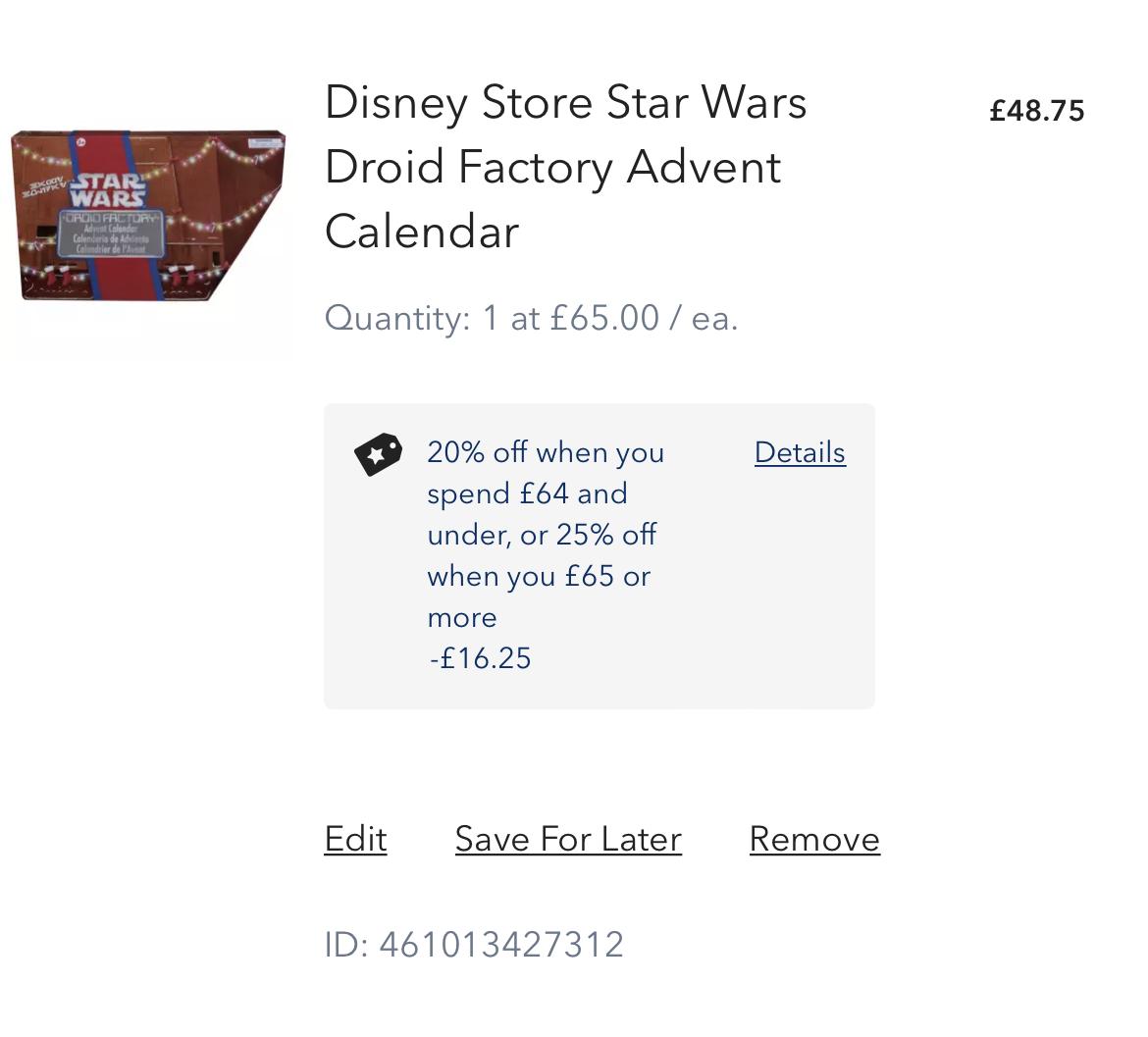Viewport: 1148px width, 1037px height.
Task: Open the Disney Store Star Wars product title
Action: tap(565, 167)
